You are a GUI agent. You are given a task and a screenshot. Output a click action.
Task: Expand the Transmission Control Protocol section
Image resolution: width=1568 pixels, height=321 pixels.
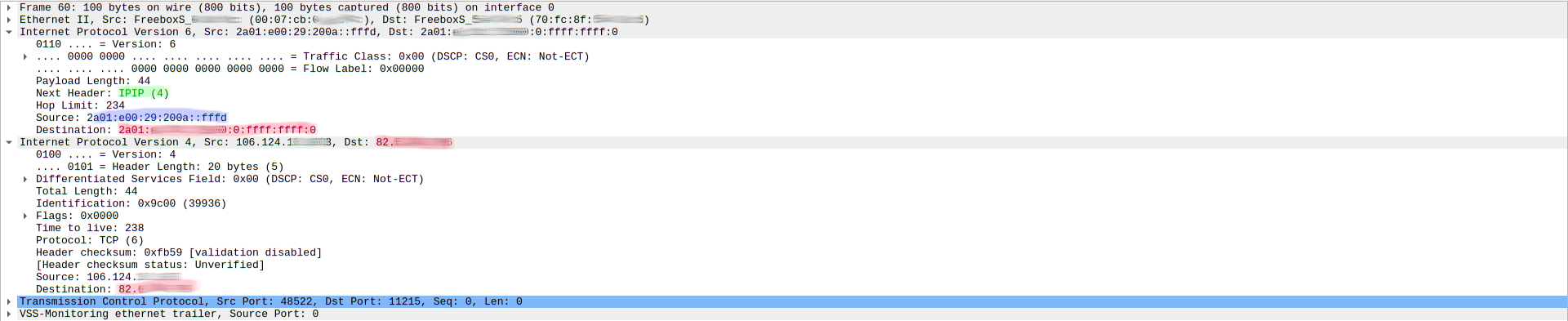9,301
